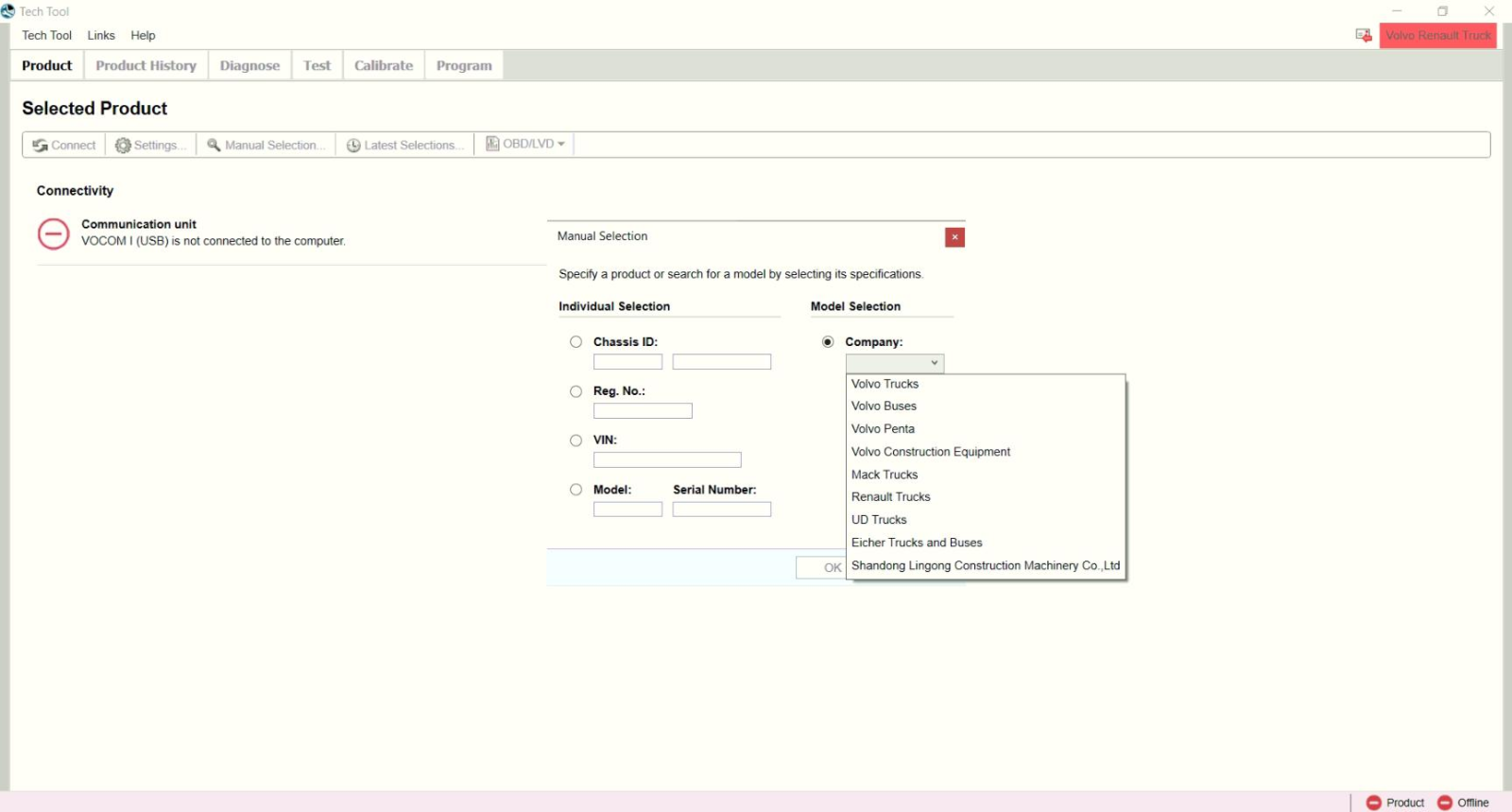Viewport: 1512px width, 812px height.
Task: Switch to the Product History tab
Action: (x=146, y=65)
